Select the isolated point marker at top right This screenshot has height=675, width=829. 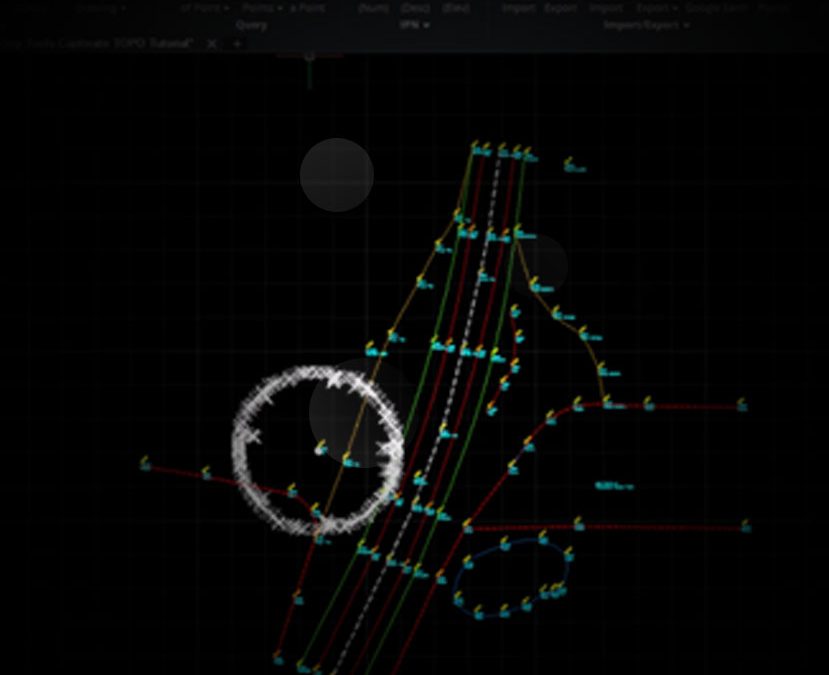[569, 163]
